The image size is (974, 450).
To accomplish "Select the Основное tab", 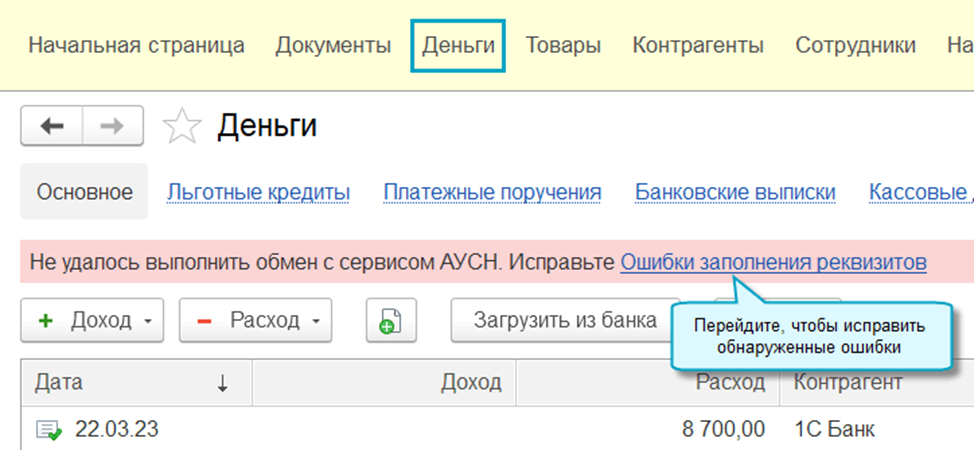I will pos(85,192).
